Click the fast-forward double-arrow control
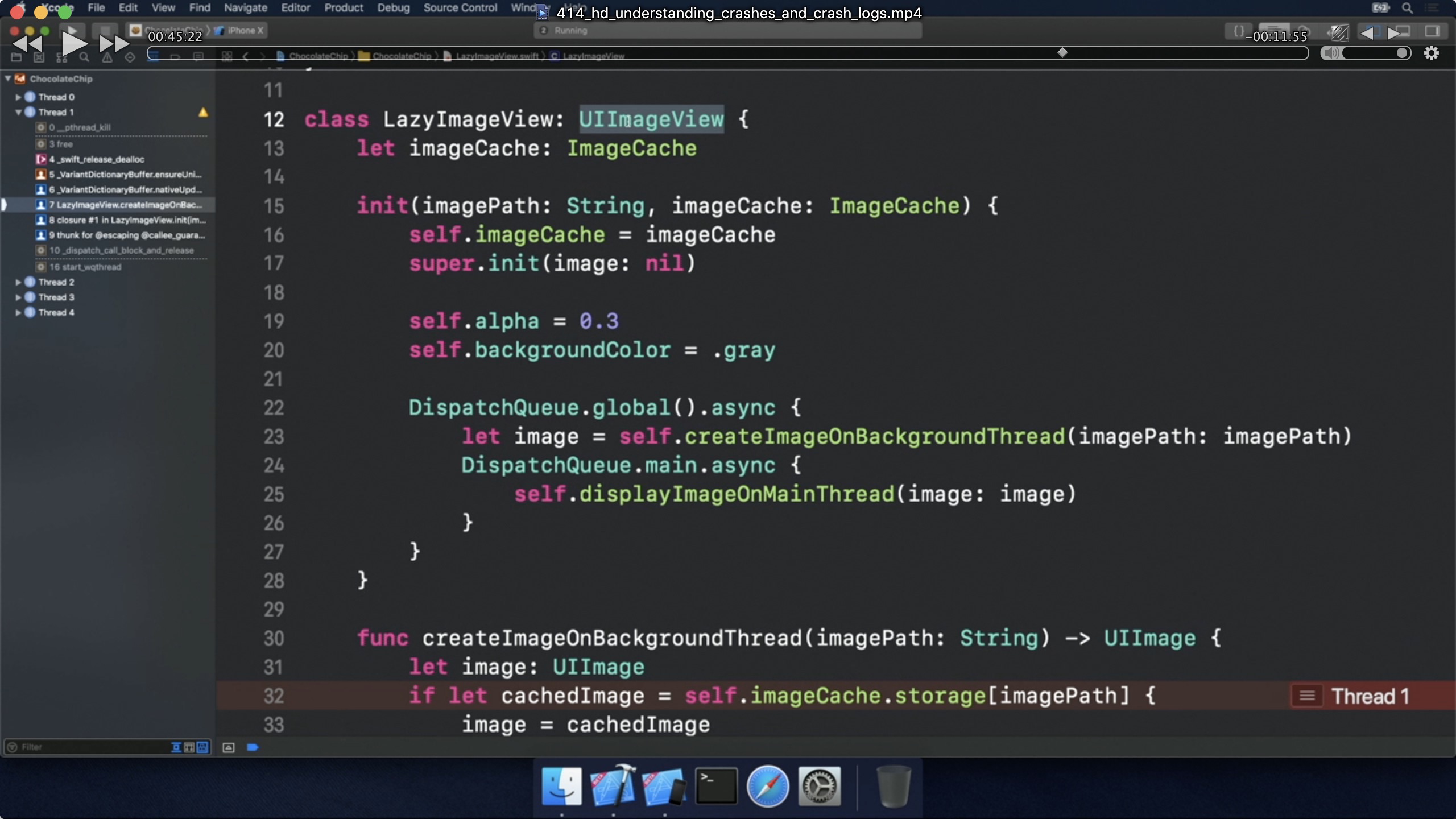 click(x=114, y=44)
